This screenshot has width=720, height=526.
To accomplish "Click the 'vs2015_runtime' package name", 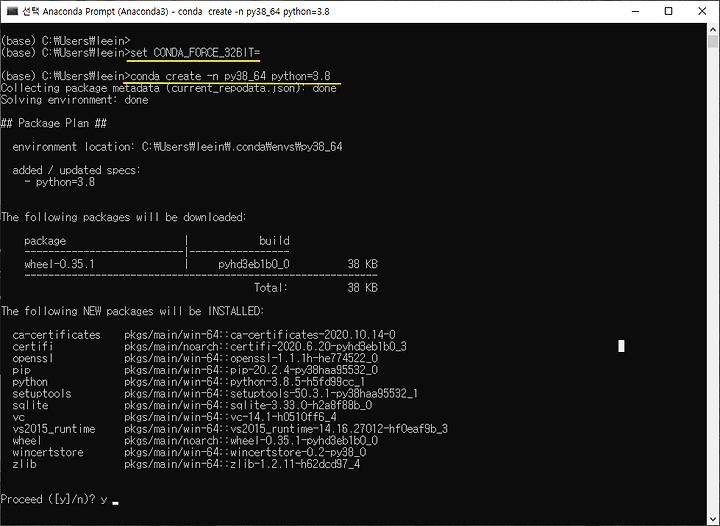I will coord(54,429).
